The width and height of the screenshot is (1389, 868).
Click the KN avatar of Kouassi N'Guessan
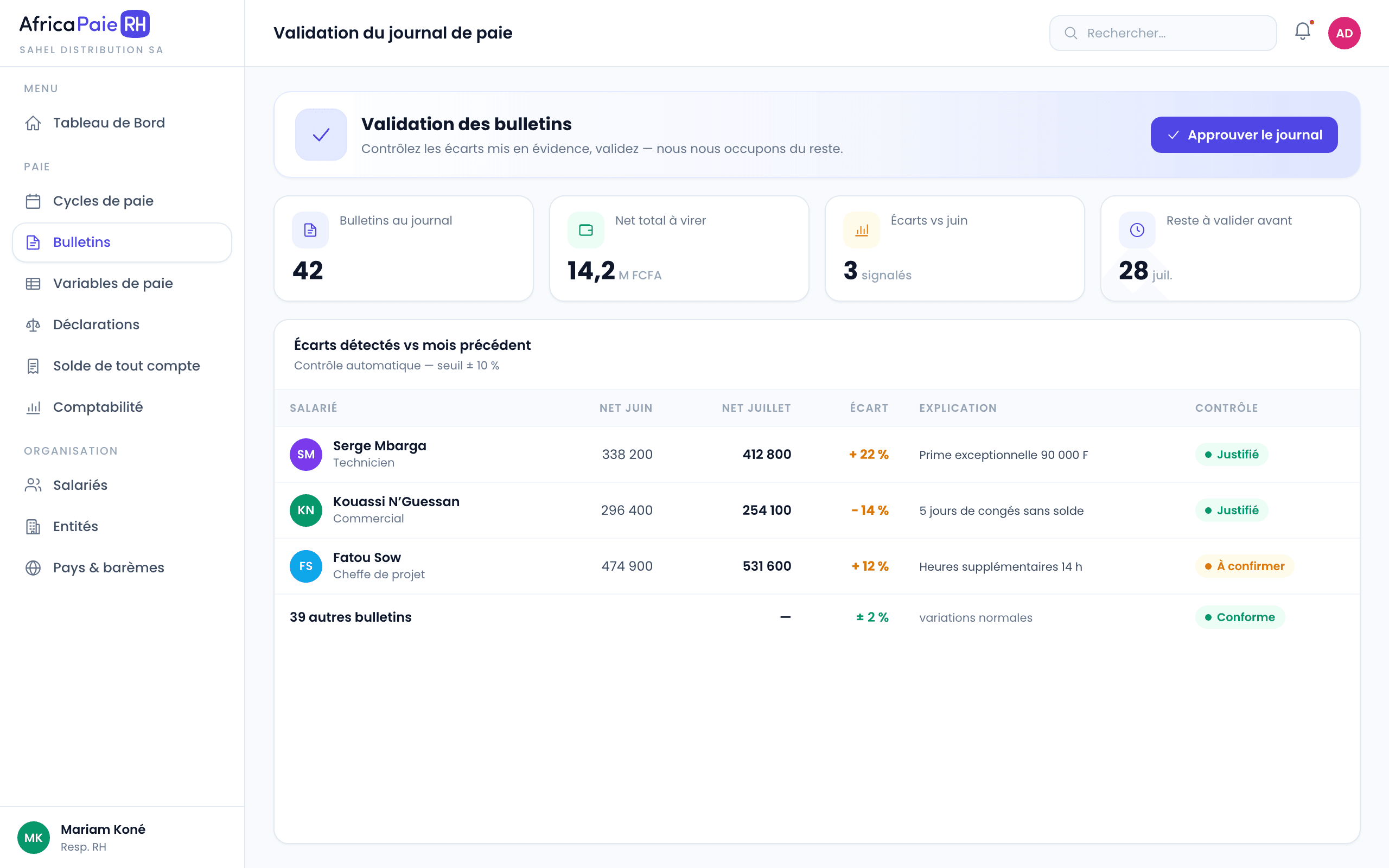coord(306,510)
